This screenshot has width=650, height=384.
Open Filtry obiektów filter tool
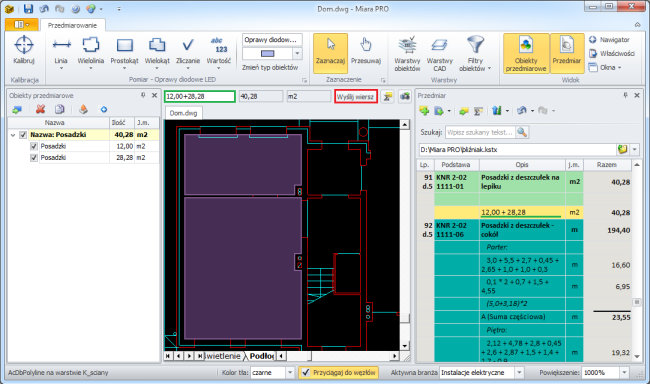[475, 54]
